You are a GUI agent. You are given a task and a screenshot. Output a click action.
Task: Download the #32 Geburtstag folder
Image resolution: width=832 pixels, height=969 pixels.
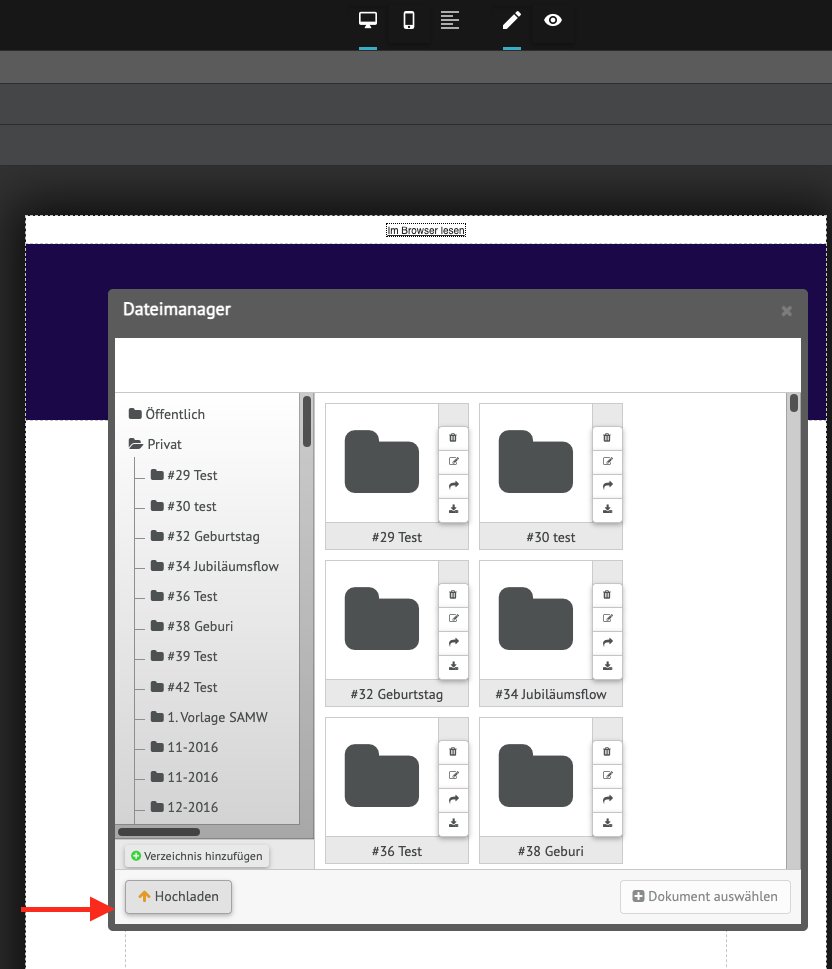click(453, 666)
